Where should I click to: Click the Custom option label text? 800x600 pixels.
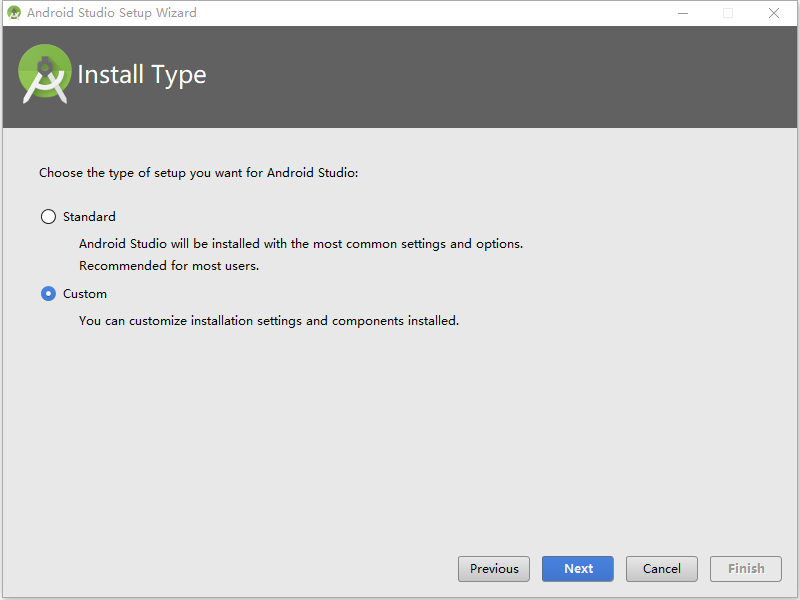click(84, 293)
